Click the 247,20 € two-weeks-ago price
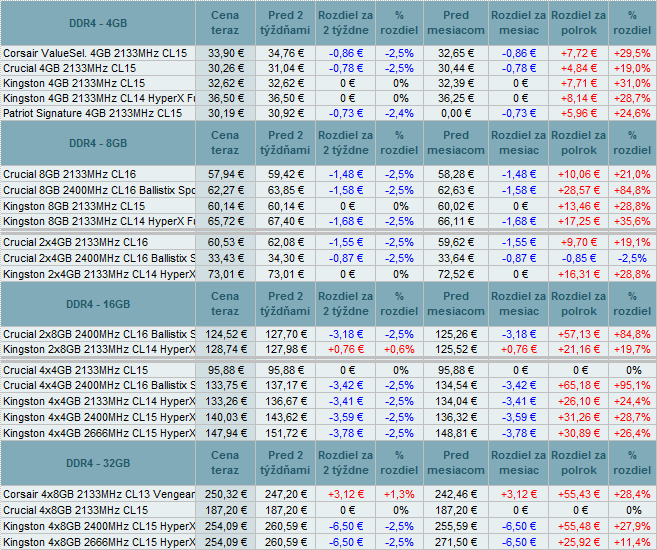Screen dimensions: 657x550 286,494
